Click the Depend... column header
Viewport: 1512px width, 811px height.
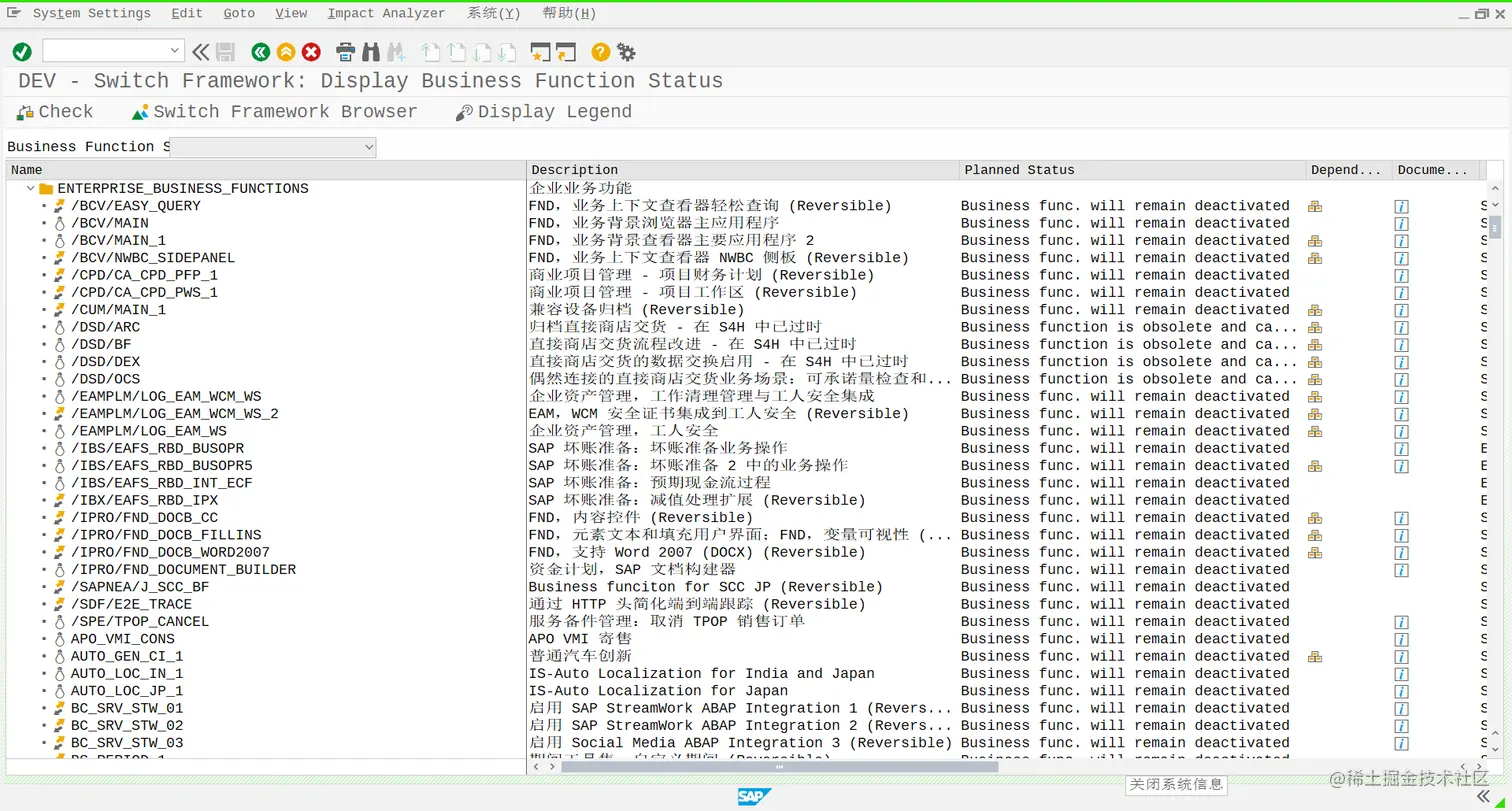pos(1349,170)
